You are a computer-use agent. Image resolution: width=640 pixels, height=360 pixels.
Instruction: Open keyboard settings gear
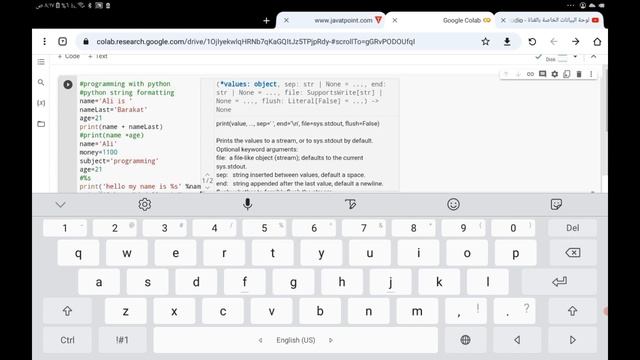(x=144, y=204)
